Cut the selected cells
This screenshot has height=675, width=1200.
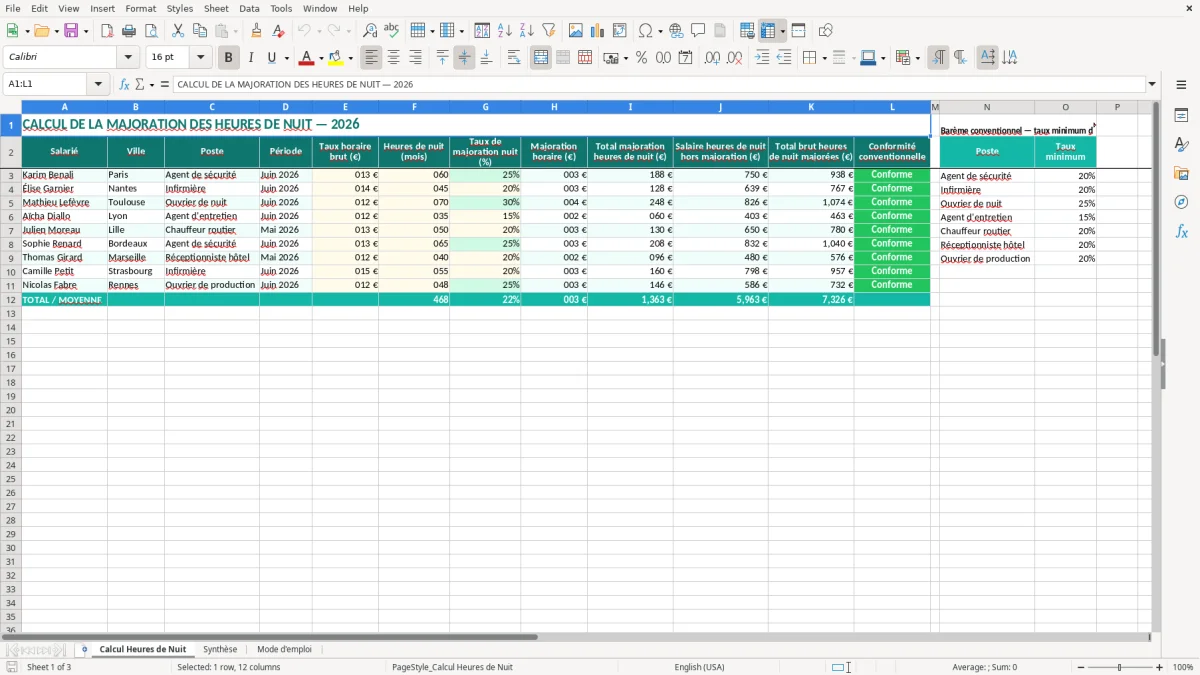coord(178,31)
